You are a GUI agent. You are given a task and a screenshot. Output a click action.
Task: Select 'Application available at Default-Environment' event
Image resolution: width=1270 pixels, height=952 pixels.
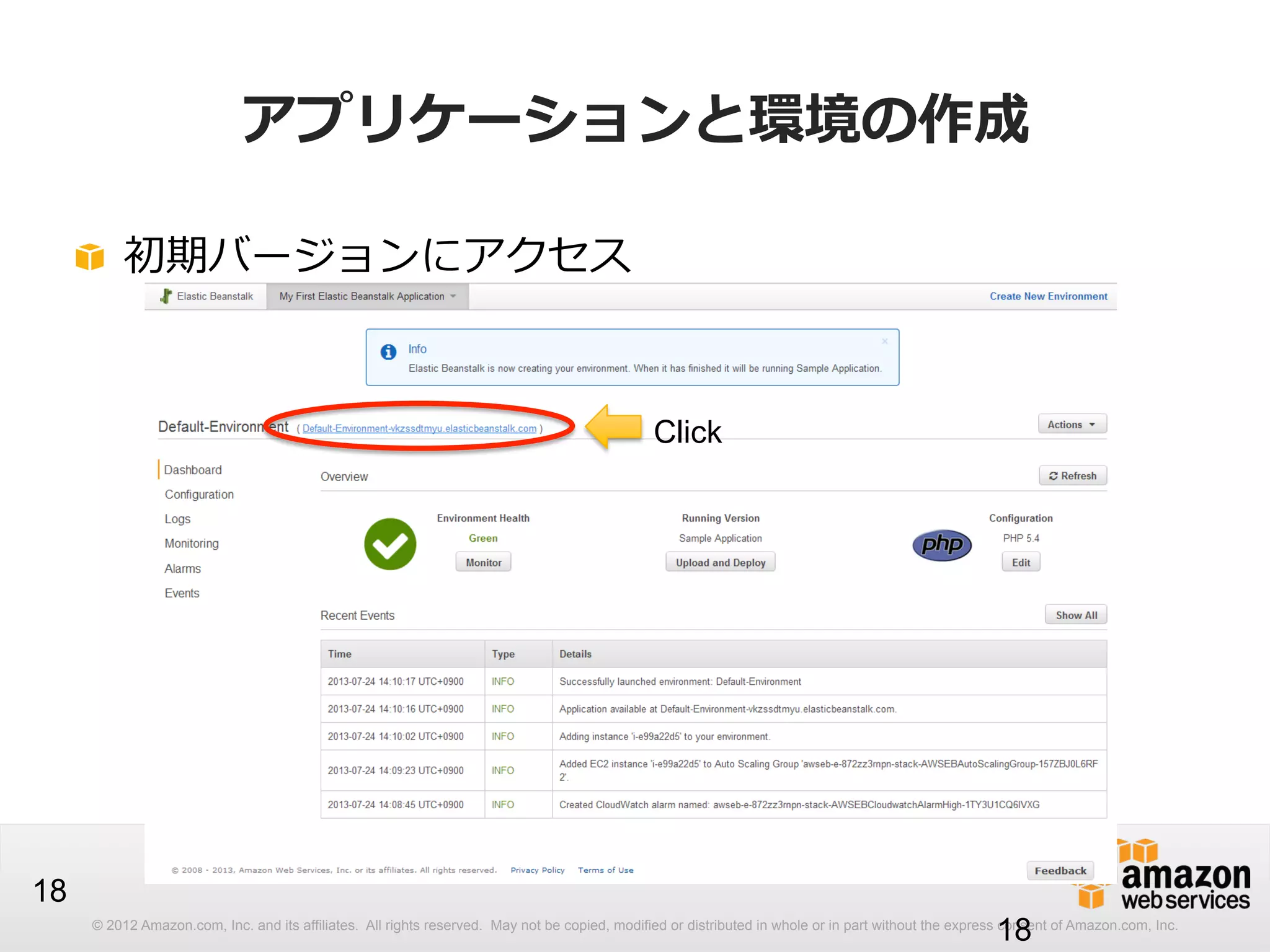click(713, 708)
